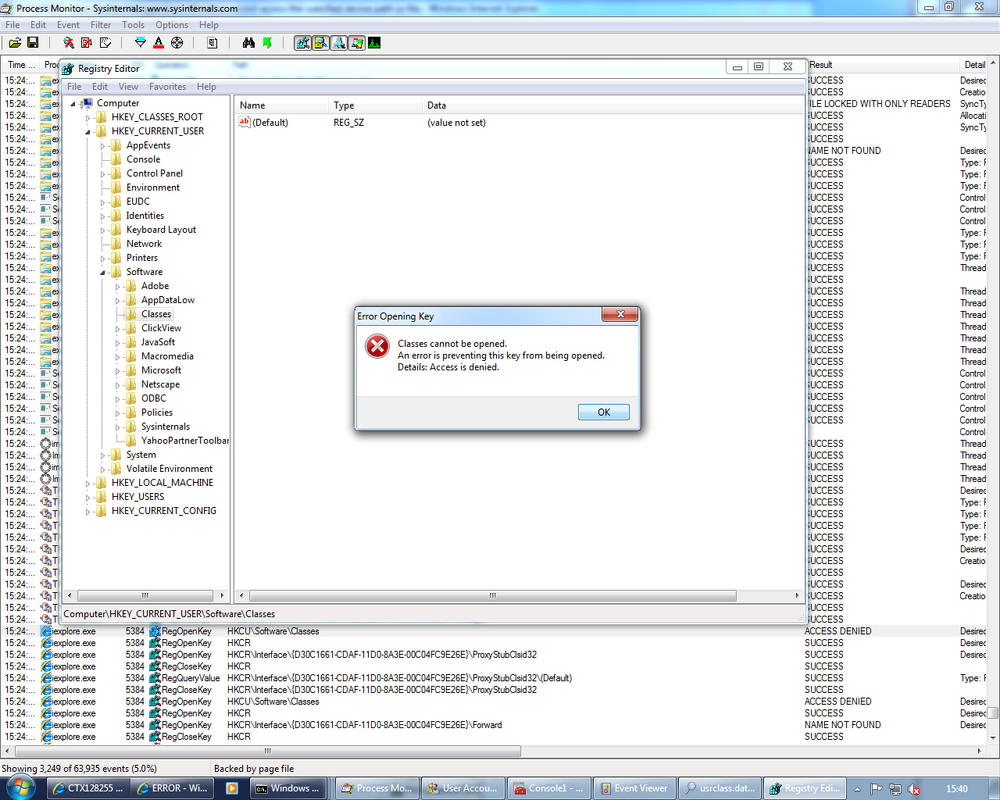The image size is (1000, 800).
Task: Select the Policies registry key
Action: coord(157,412)
